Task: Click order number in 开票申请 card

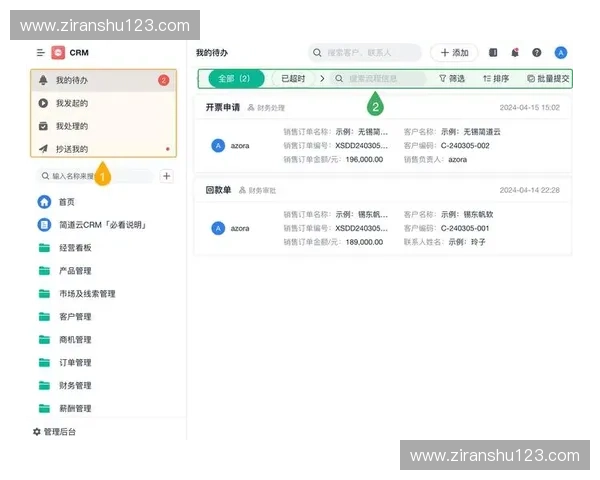Action: coord(362,146)
